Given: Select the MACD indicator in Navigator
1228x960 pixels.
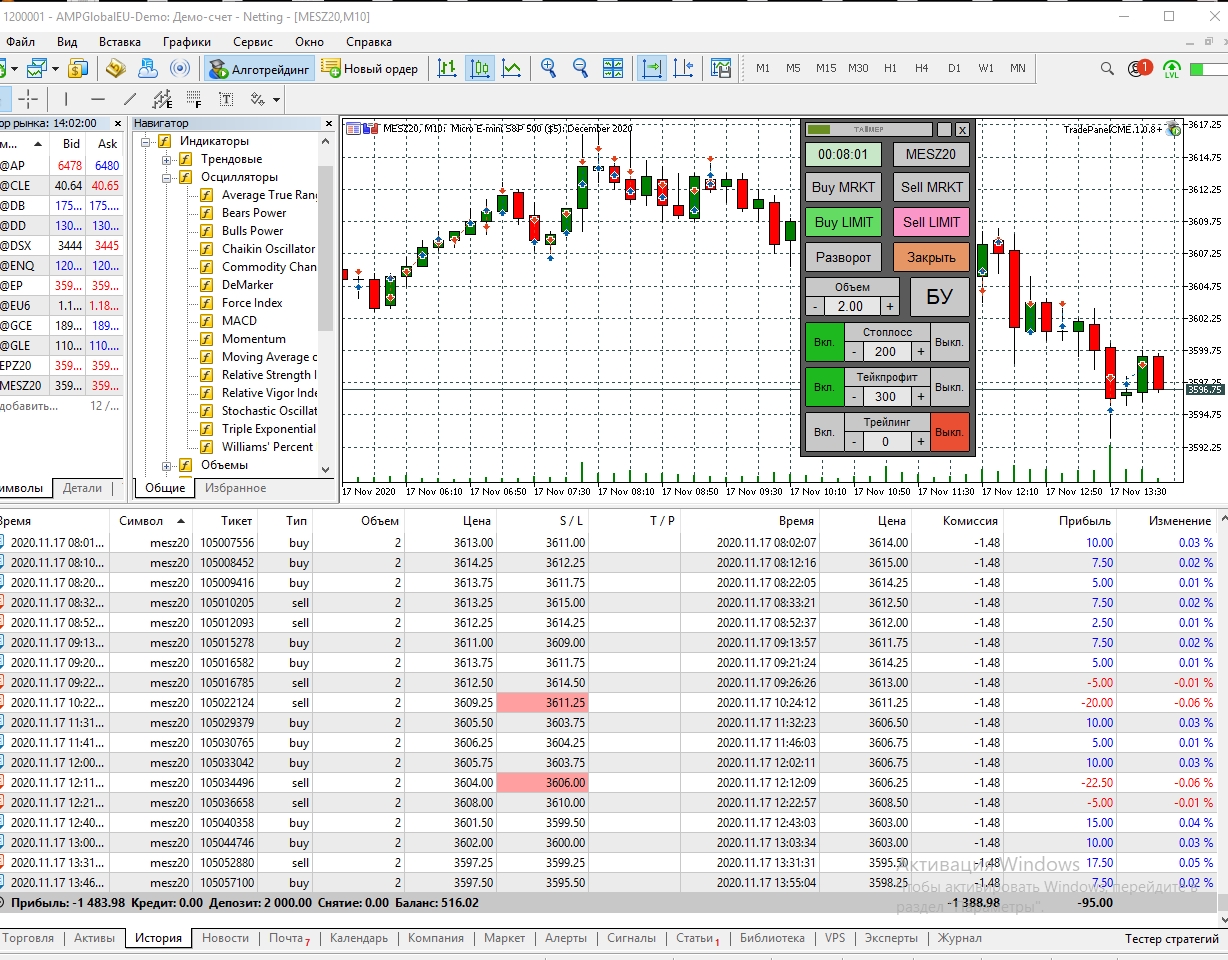Looking at the screenshot, I should pos(239,321).
